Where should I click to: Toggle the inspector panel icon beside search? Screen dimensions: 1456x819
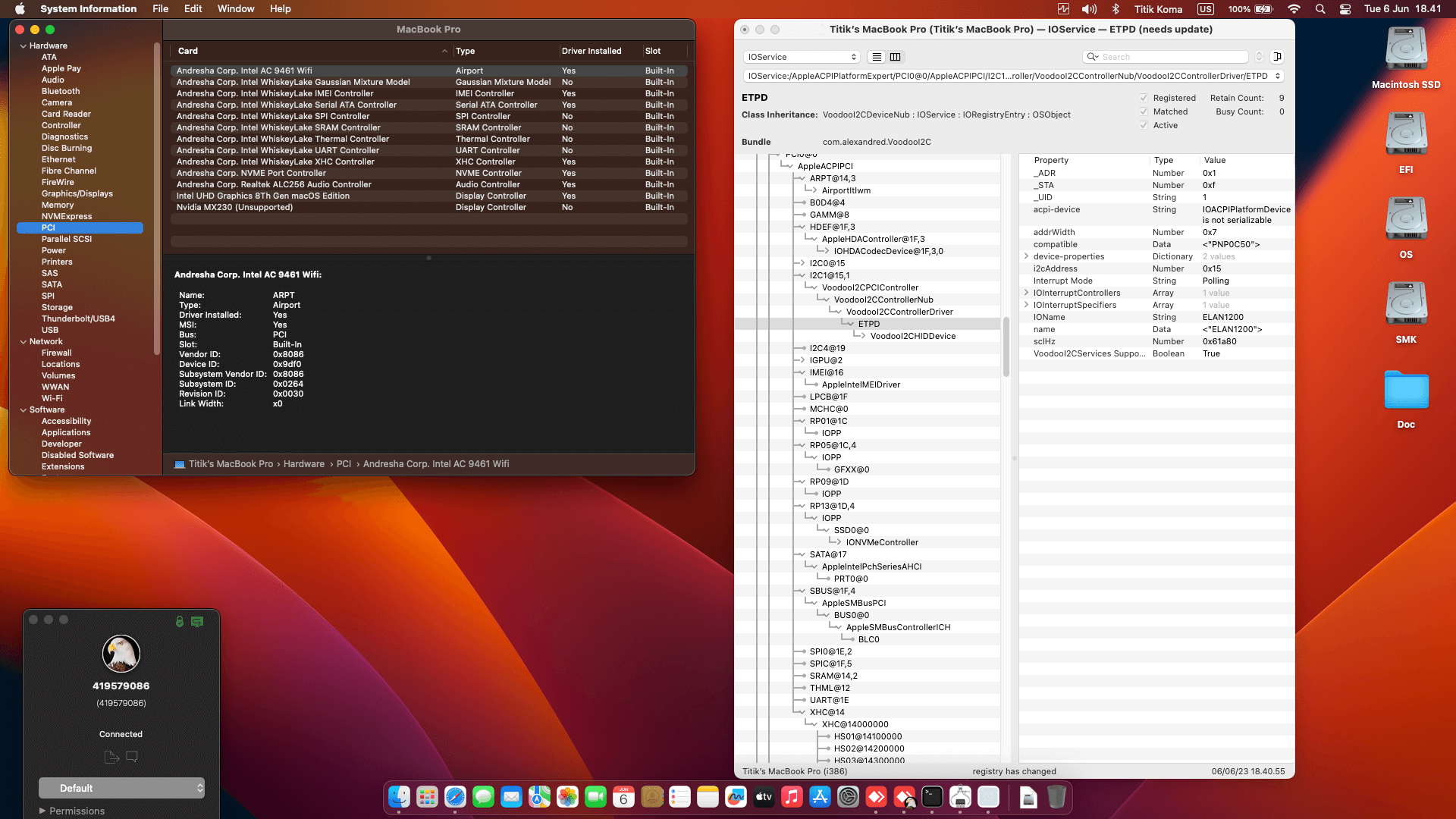coord(1277,57)
